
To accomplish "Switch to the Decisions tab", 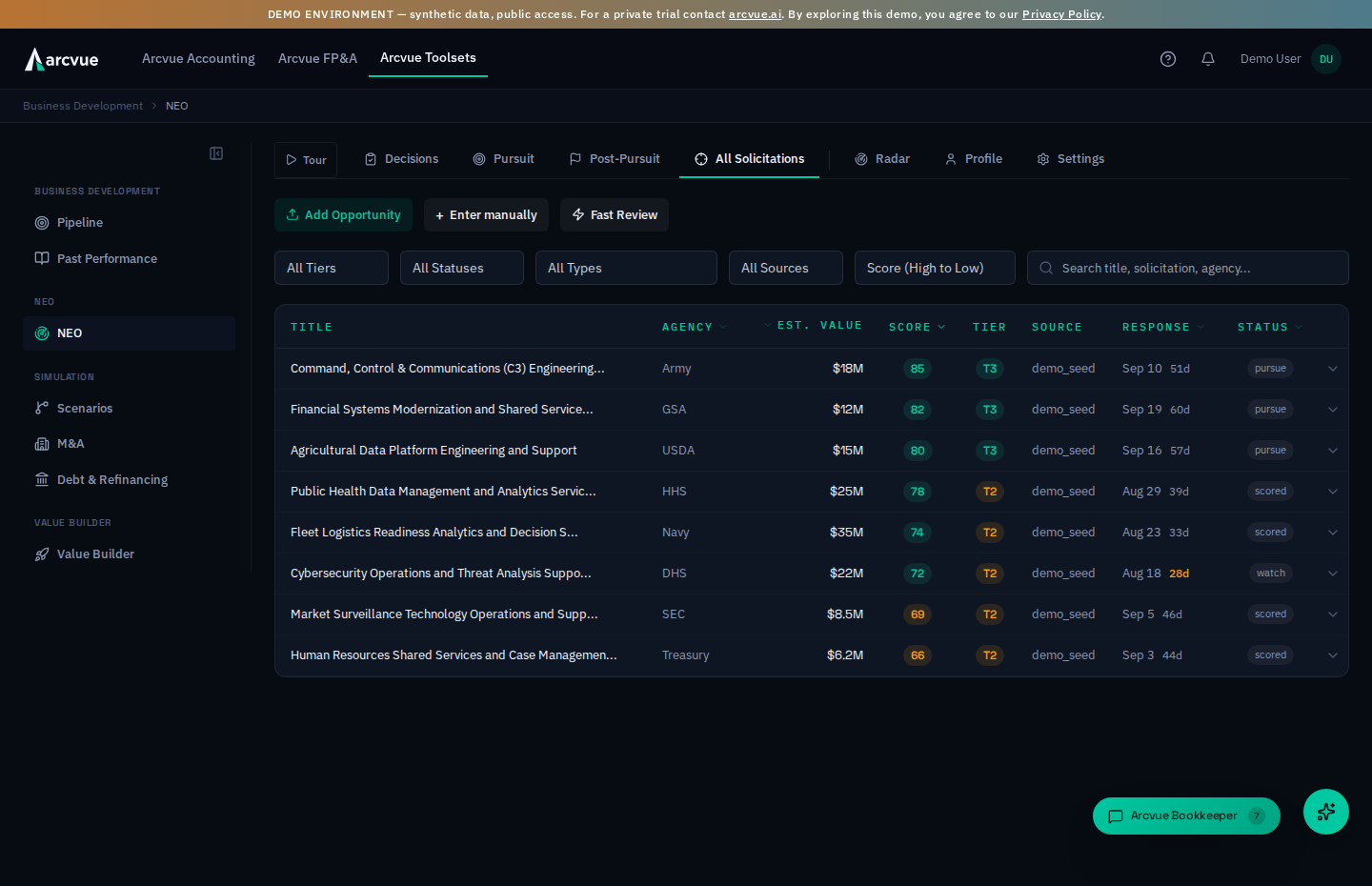I will [401, 159].
